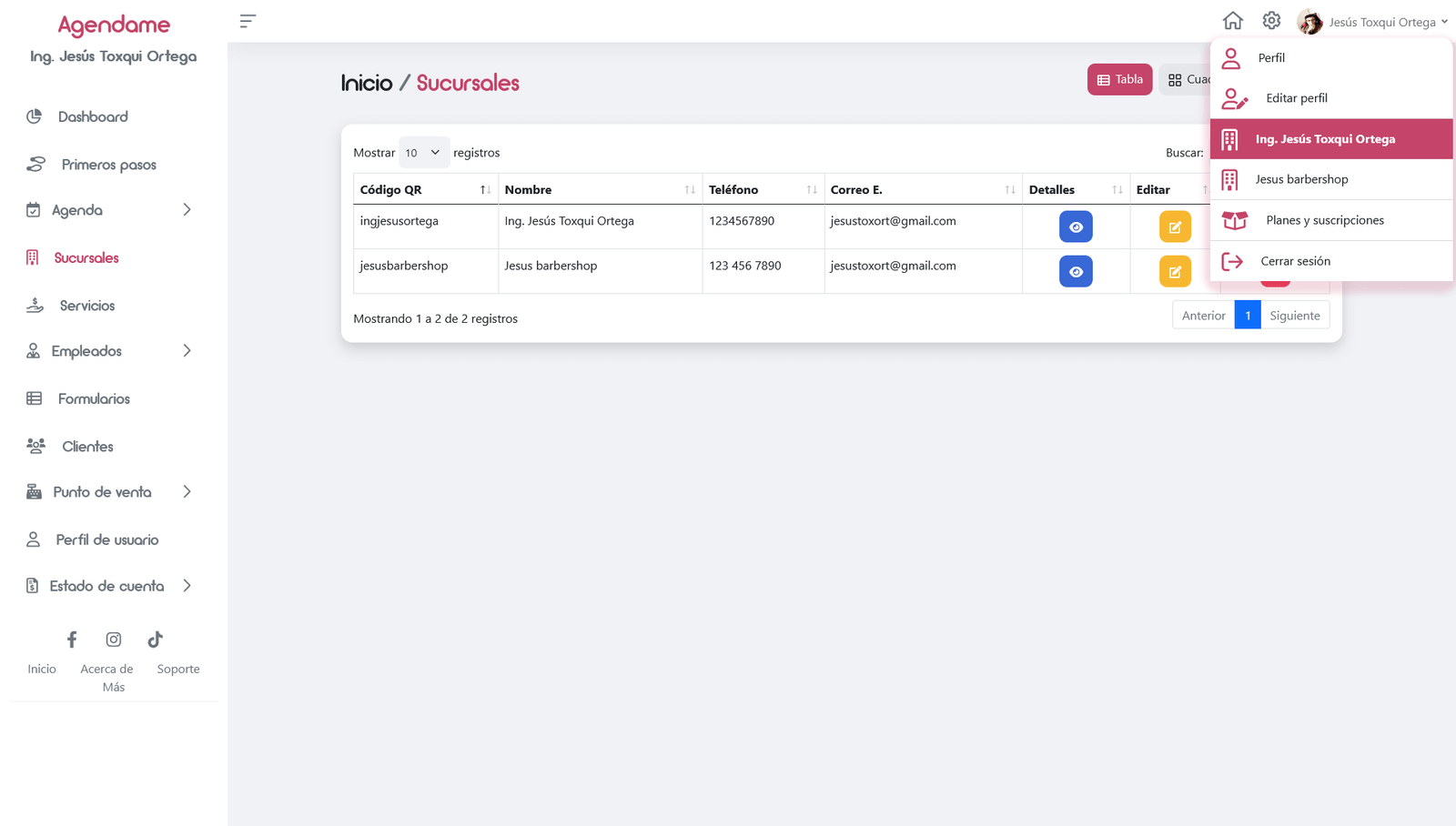
Task: Select Jesus barbershop branch in user menu
Action: coord(1301,179)
